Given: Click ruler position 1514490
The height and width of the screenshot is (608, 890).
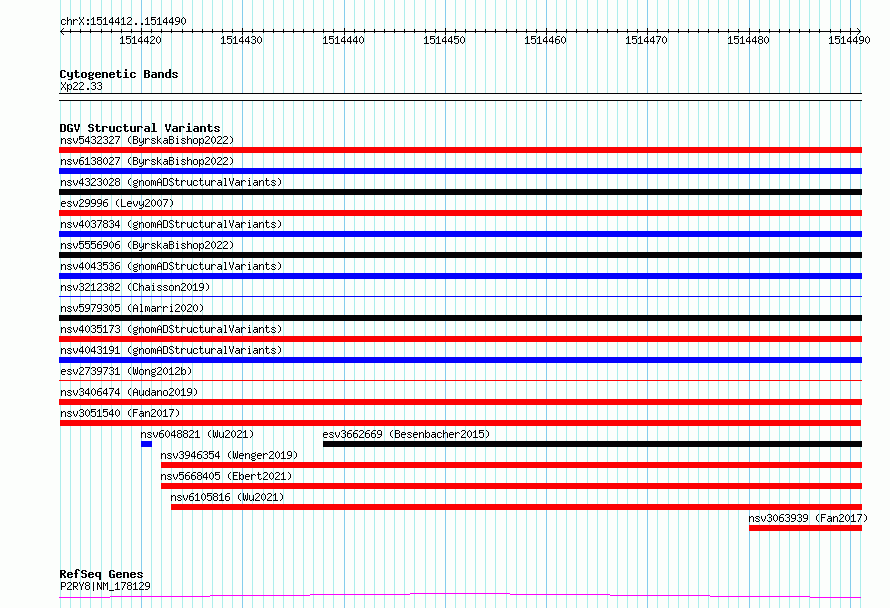Looking at the screenshot, I should [849, 40].
